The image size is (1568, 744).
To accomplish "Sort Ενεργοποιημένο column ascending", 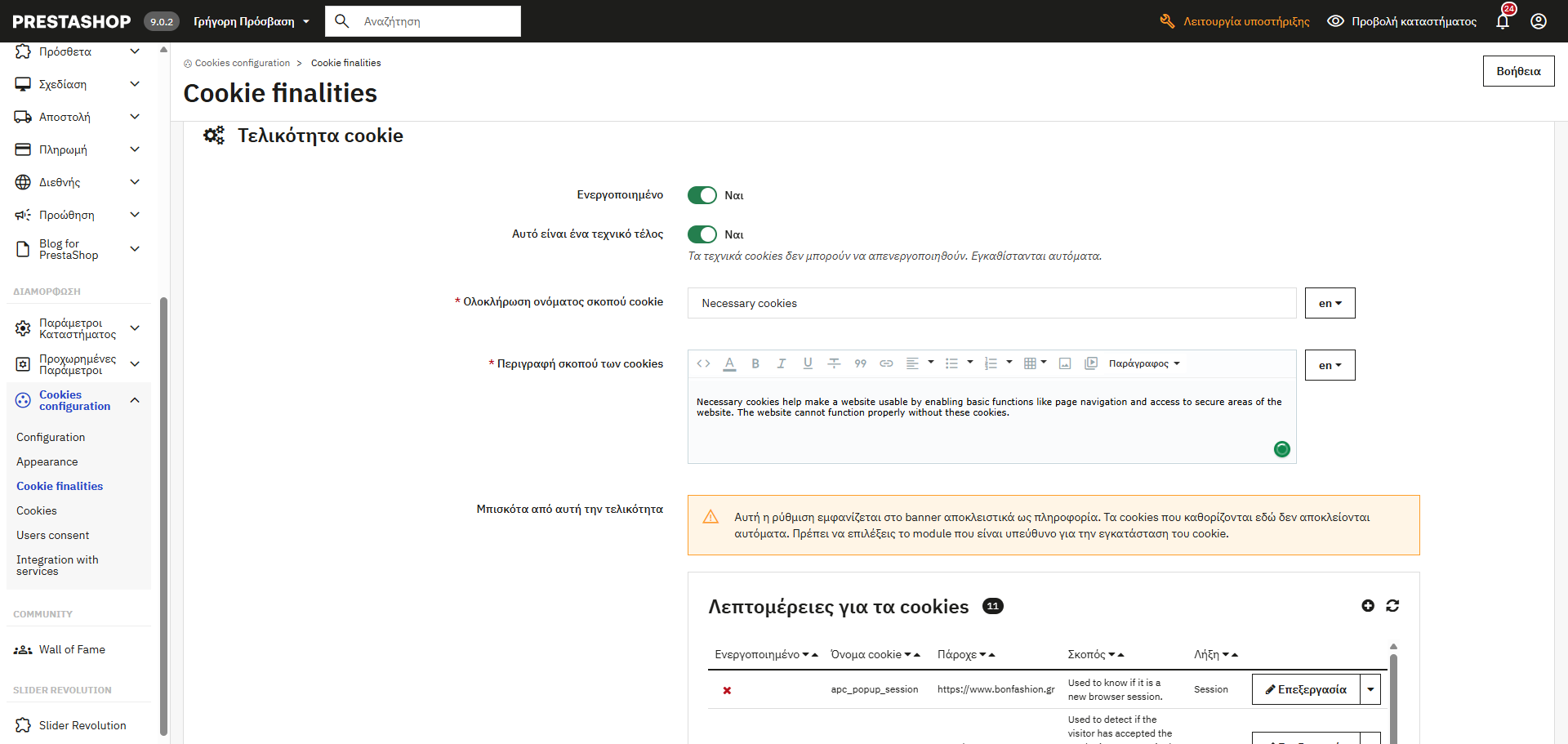I will pos(814,655).
